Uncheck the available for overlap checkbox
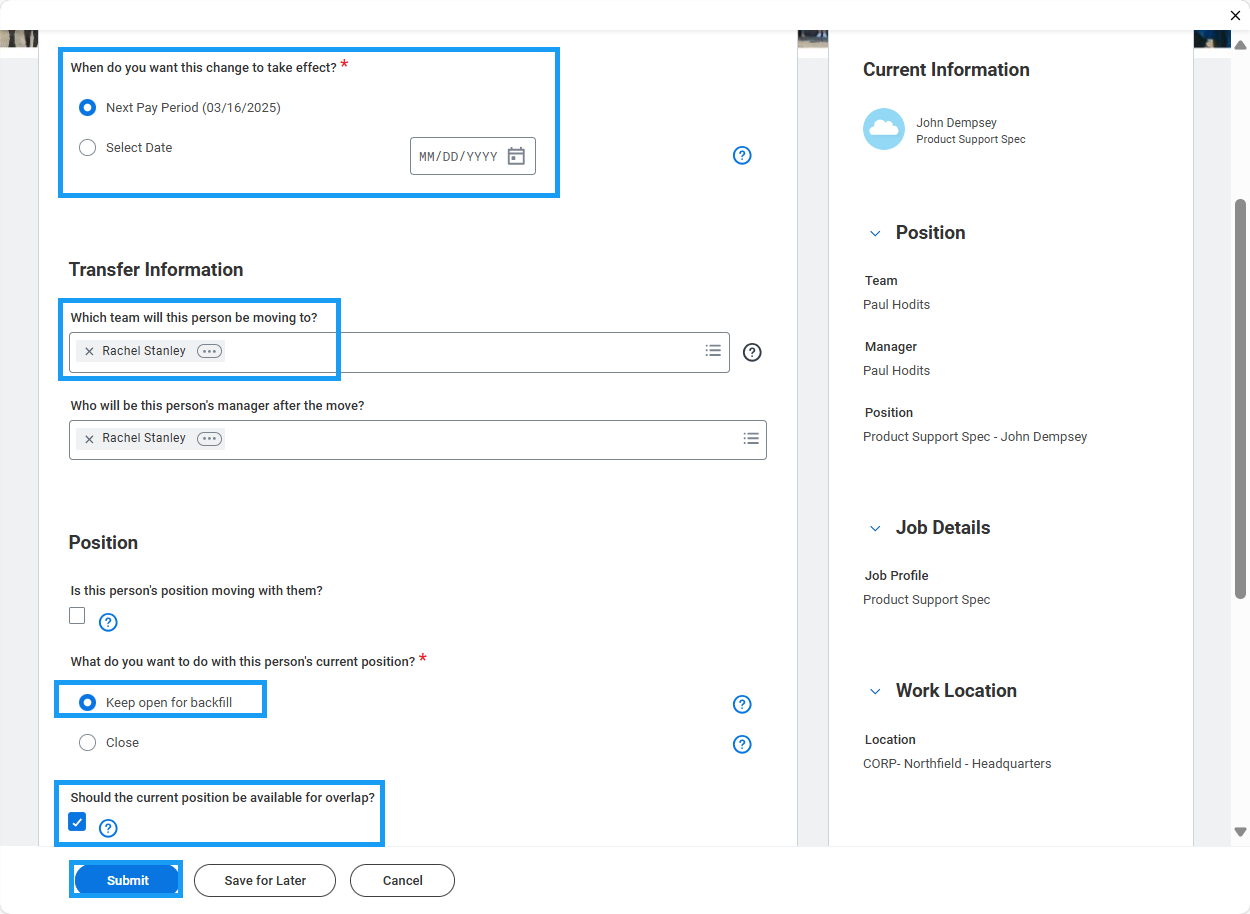The width and height of the screenshot is (1250, 914). tap(77, 822)
